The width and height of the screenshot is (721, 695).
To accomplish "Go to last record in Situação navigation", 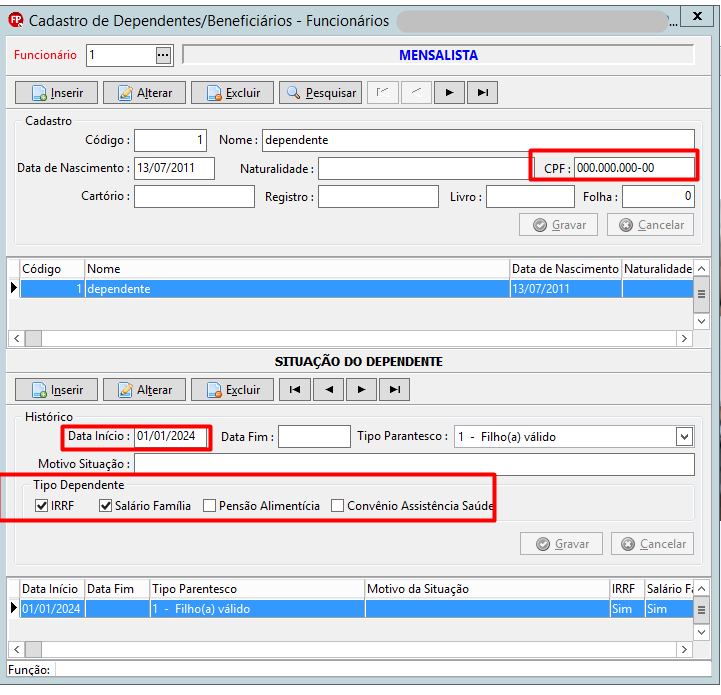I will 395,390.
